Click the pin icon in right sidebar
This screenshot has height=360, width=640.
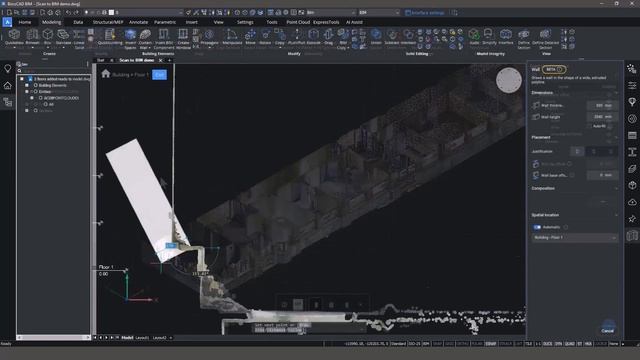tap(632, 219)
